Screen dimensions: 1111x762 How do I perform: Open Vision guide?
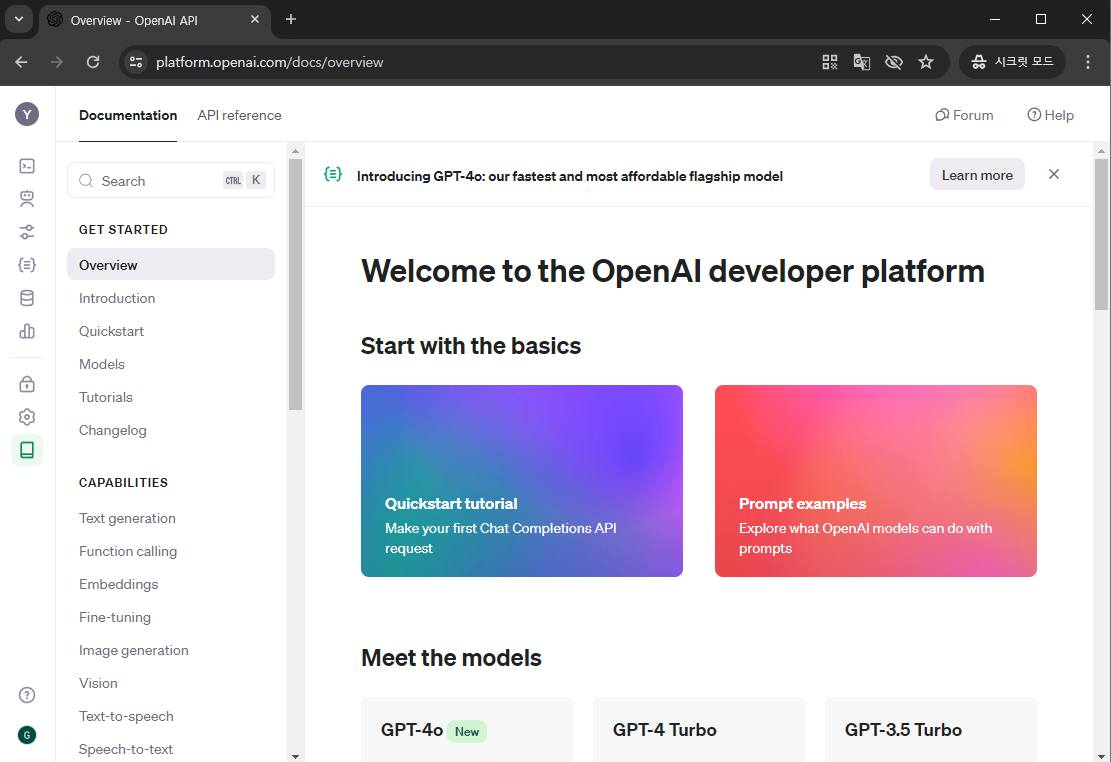point(98,683)
